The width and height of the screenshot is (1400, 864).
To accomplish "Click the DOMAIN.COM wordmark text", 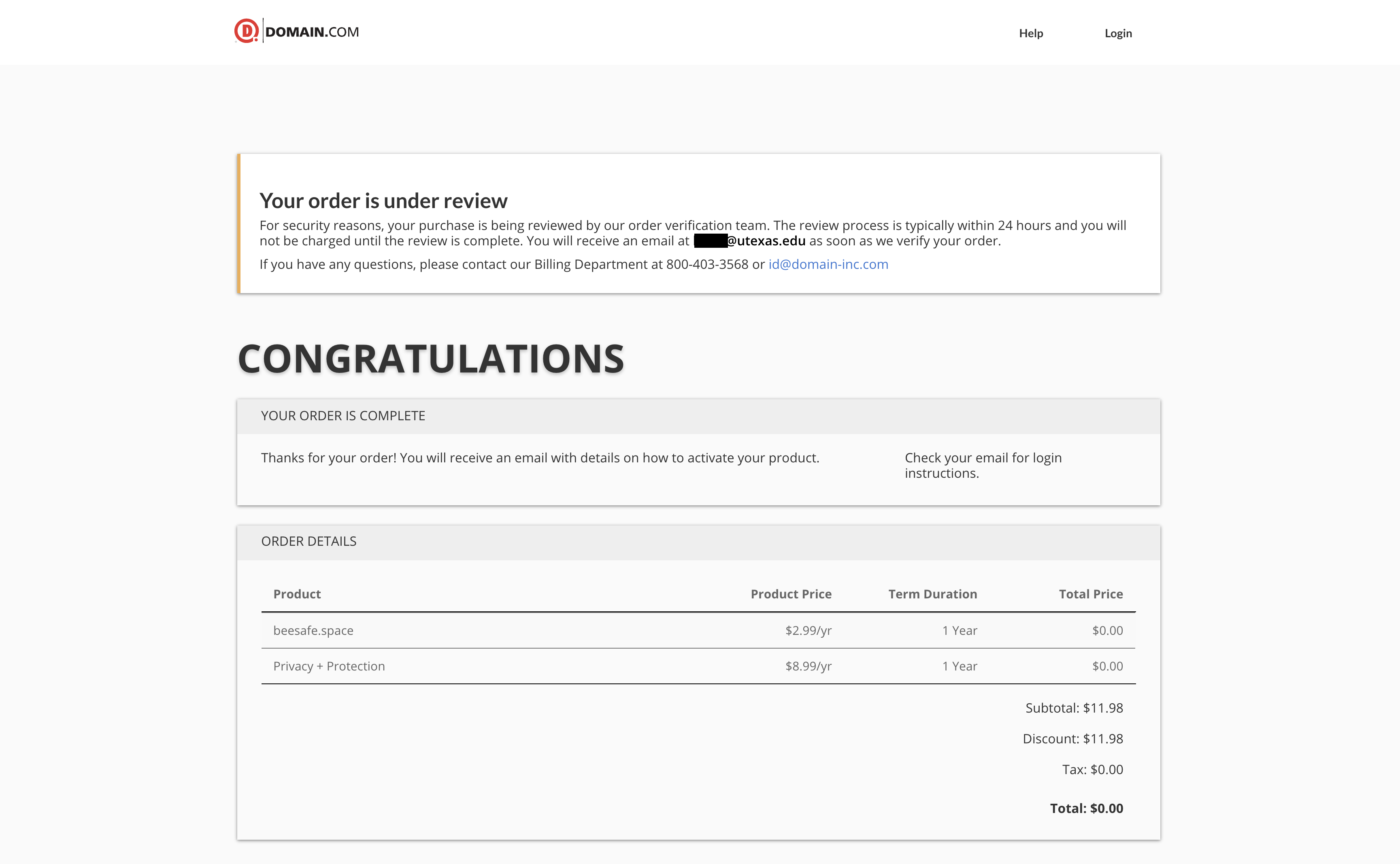I will 312,32.
